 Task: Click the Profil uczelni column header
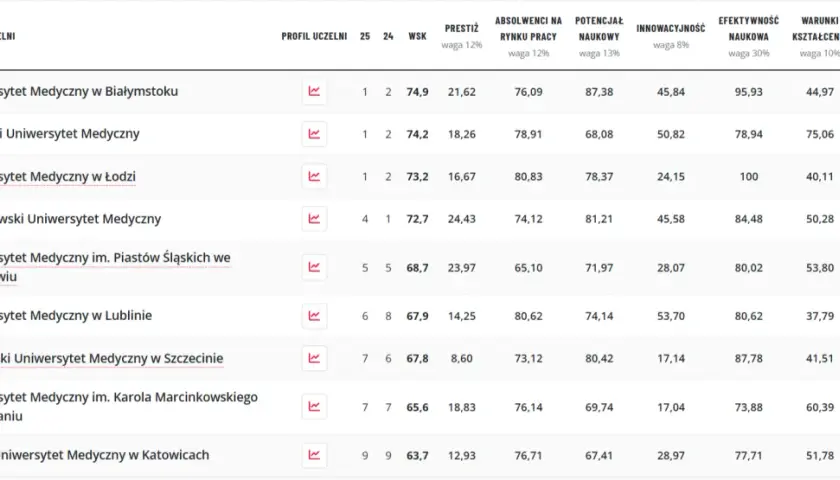coord(314,36)
